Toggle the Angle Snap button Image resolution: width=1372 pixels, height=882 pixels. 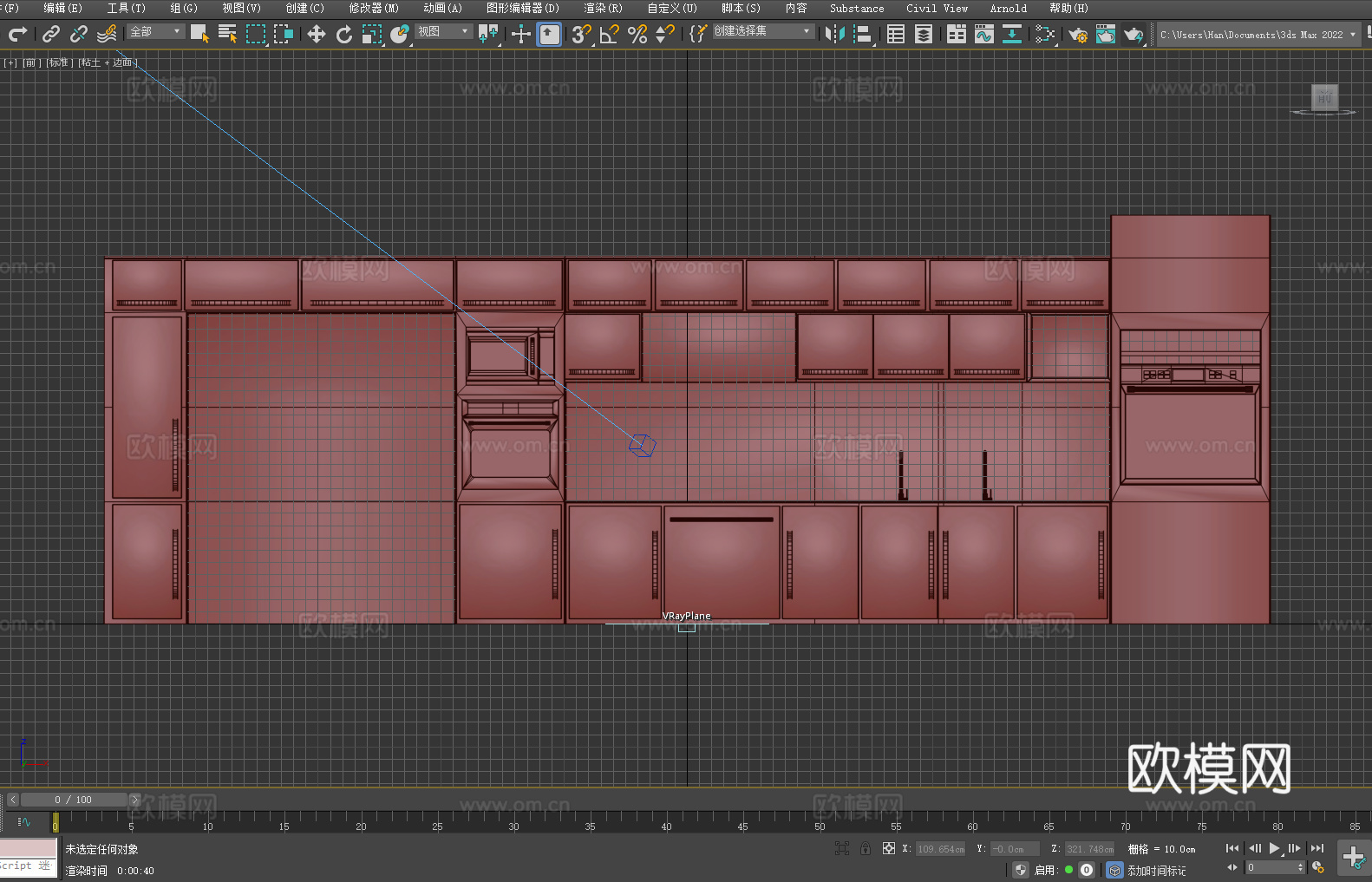[x=610, y=34]
